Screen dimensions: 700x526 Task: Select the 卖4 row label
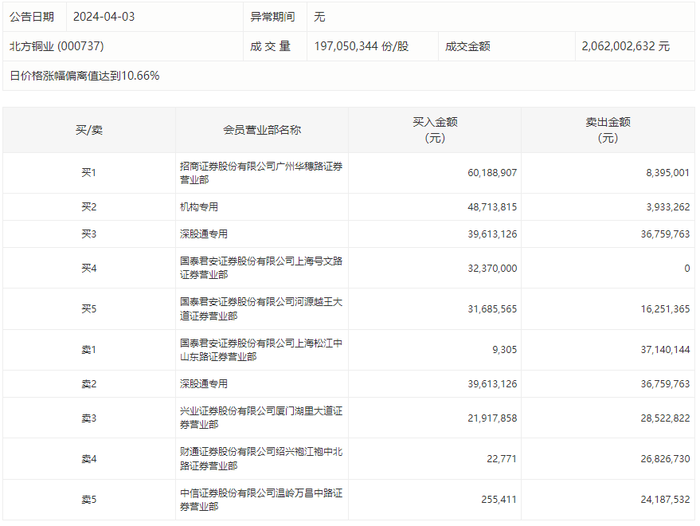[89, 459]
